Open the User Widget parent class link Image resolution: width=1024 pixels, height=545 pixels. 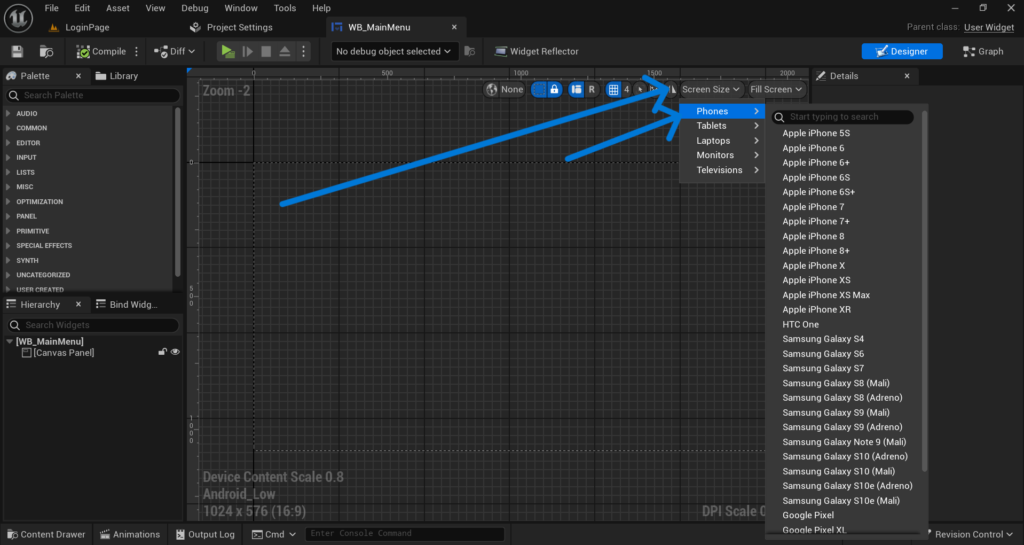coord(989,27)
